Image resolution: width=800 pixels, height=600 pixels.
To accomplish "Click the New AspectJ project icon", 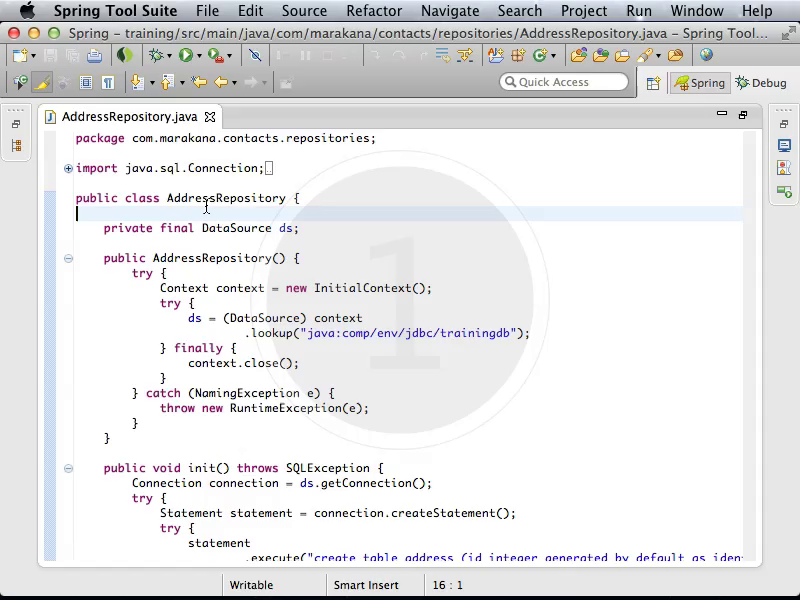I will (x=495, y=55).
